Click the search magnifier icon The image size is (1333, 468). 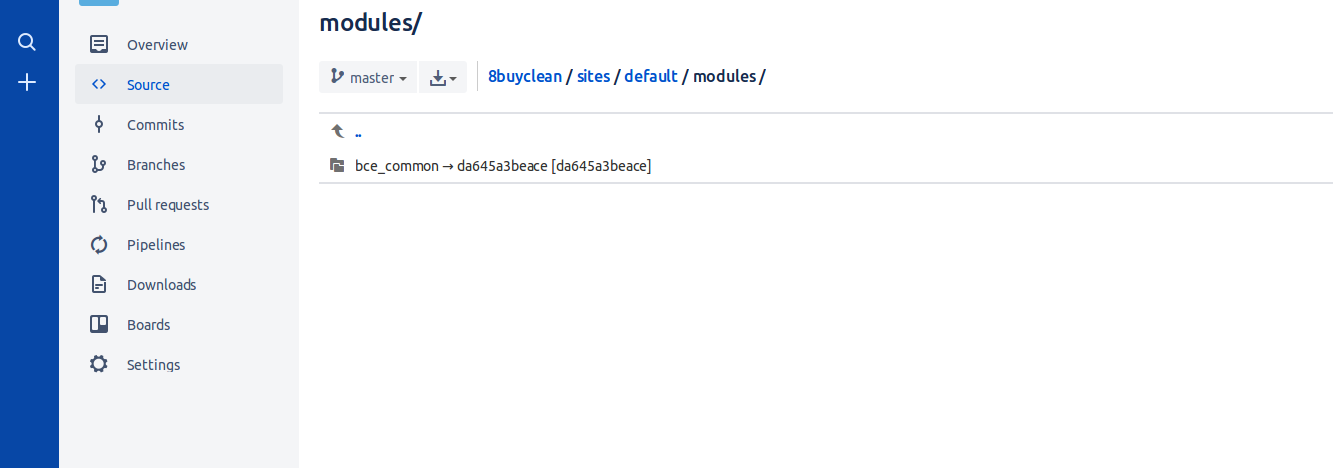point(27,42)
